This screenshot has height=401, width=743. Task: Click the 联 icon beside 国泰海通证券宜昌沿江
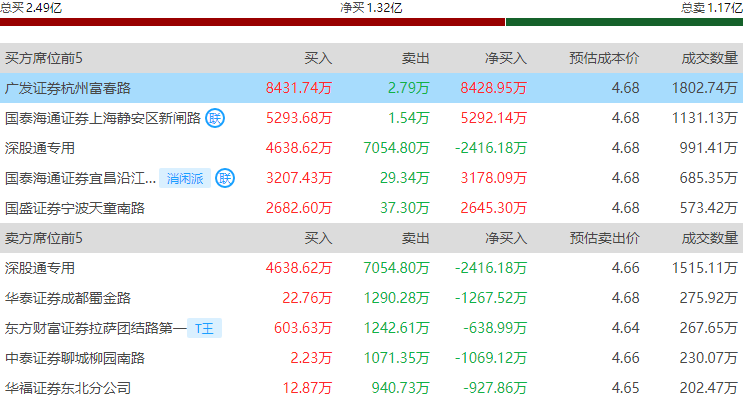225,178
